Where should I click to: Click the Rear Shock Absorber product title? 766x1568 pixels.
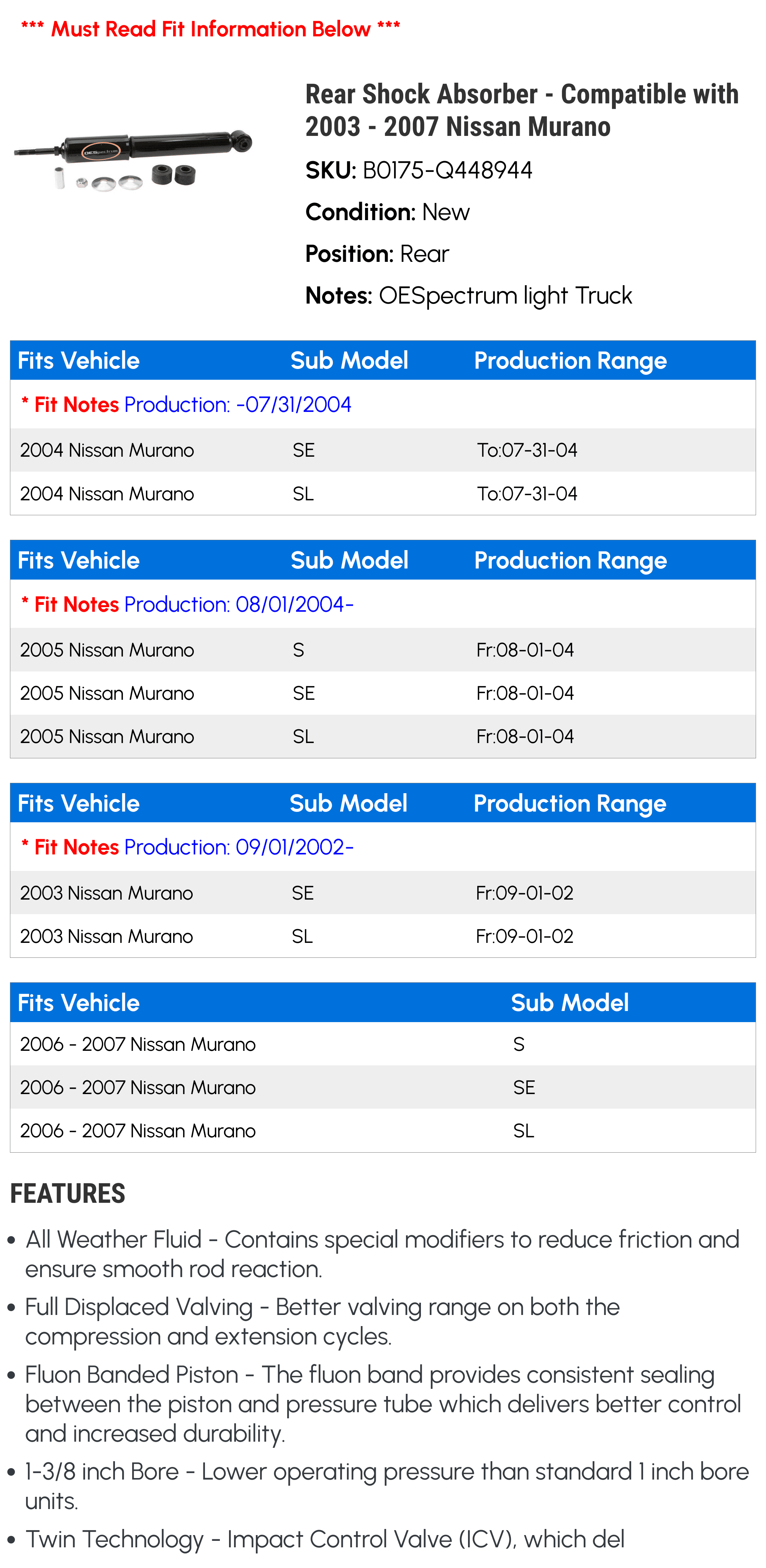(x=521, y=110)
